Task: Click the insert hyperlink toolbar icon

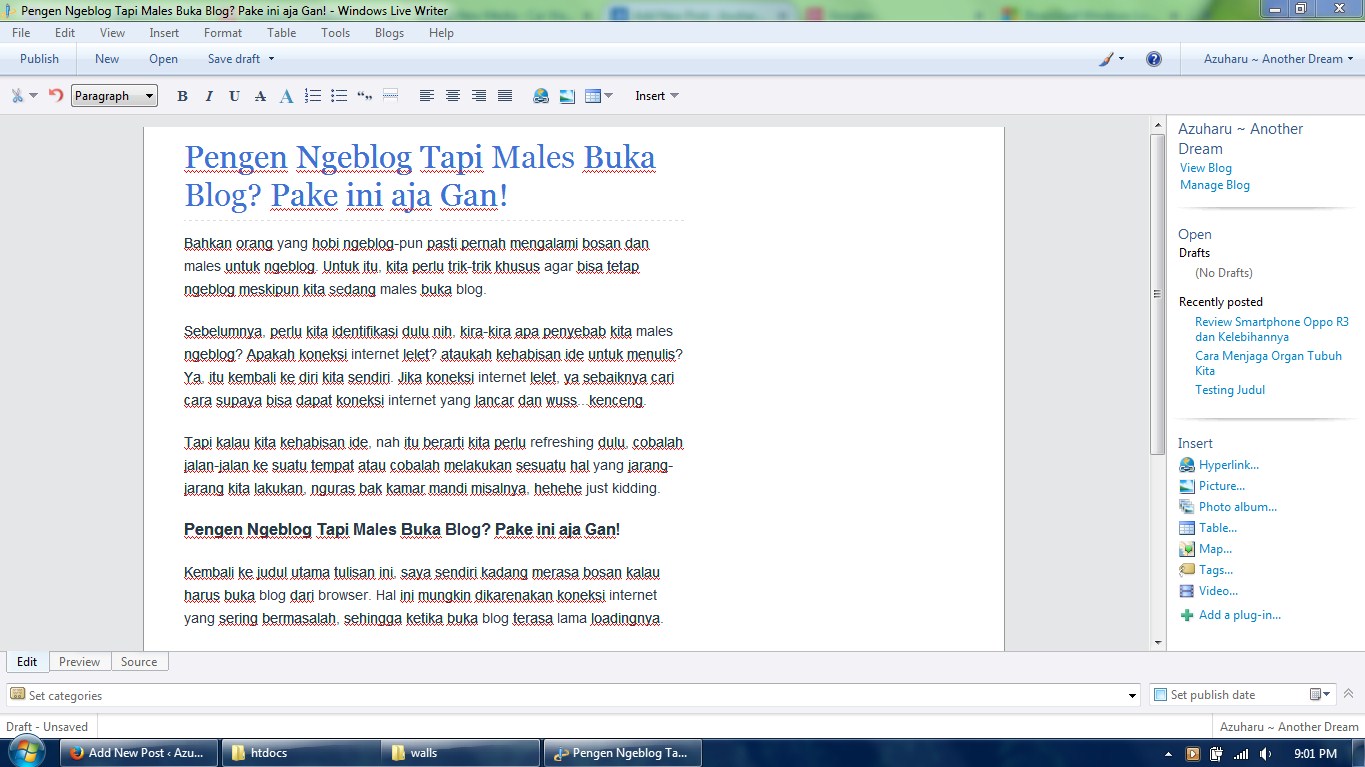Action: (541, 96)
